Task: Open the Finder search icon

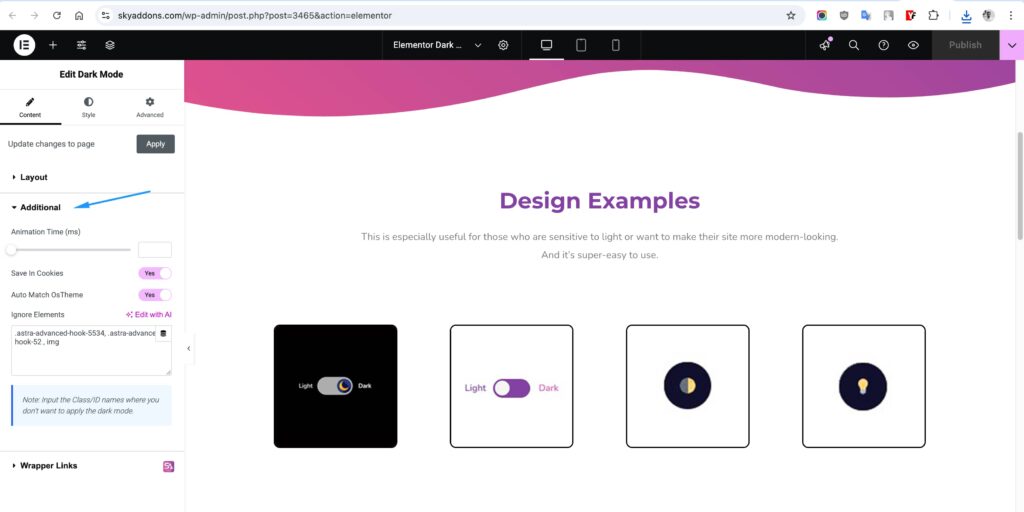Action: coord(854,45)
